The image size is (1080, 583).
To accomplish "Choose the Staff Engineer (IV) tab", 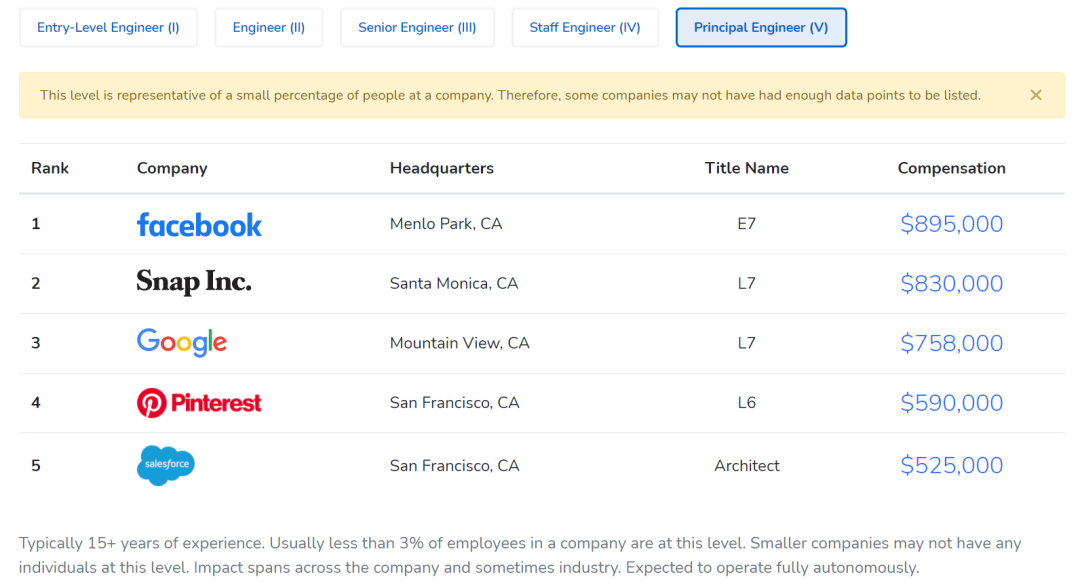I will pyautogui.click(x=585, y=28).
